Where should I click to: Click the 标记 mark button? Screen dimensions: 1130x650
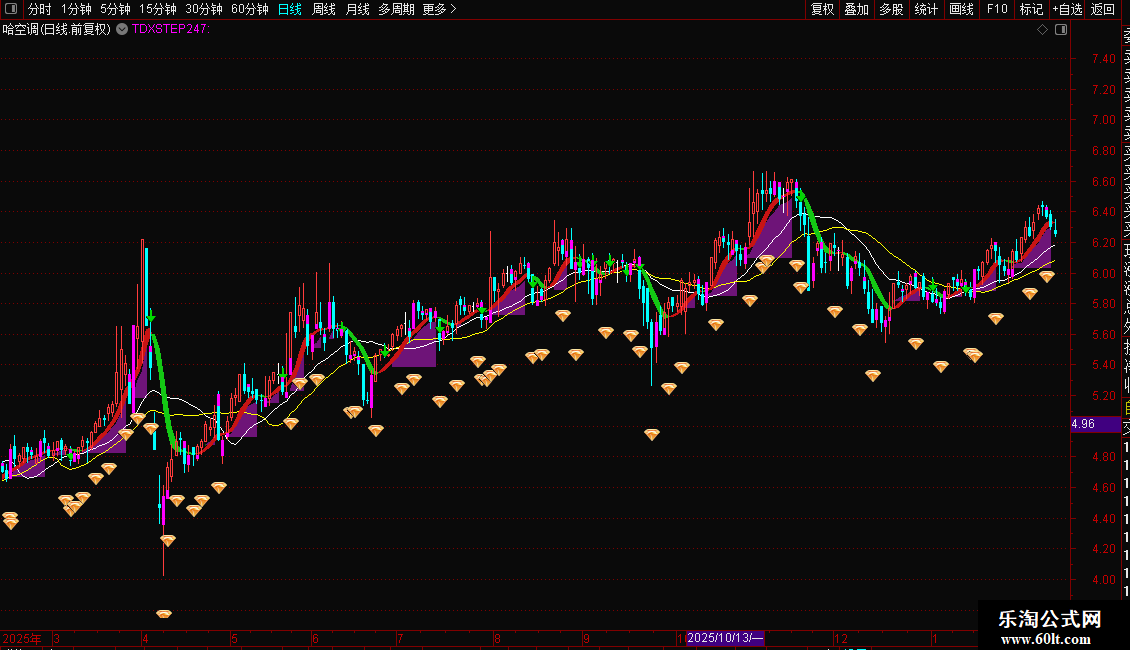(x=1032, y=9)
